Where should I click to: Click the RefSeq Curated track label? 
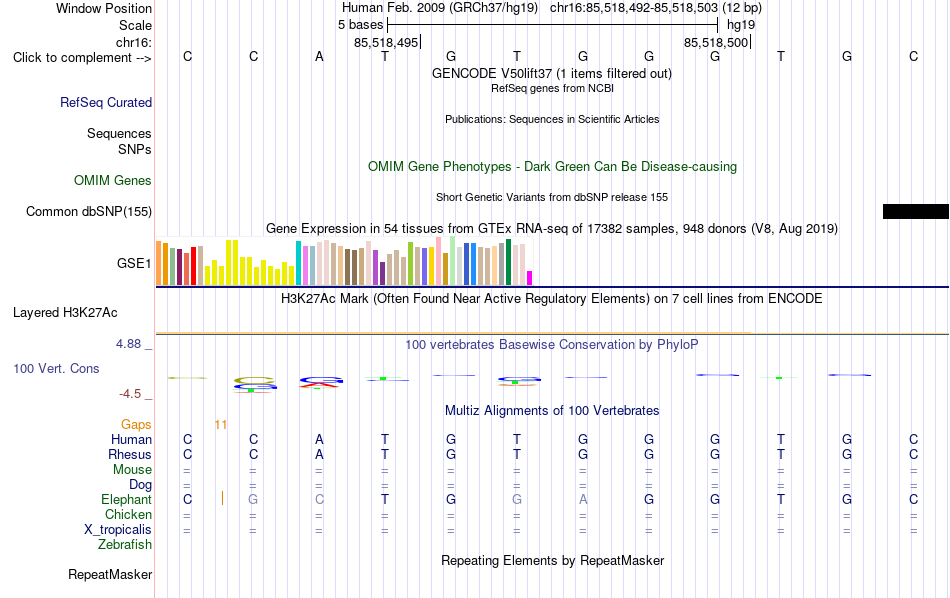click(x=106, y=102)
